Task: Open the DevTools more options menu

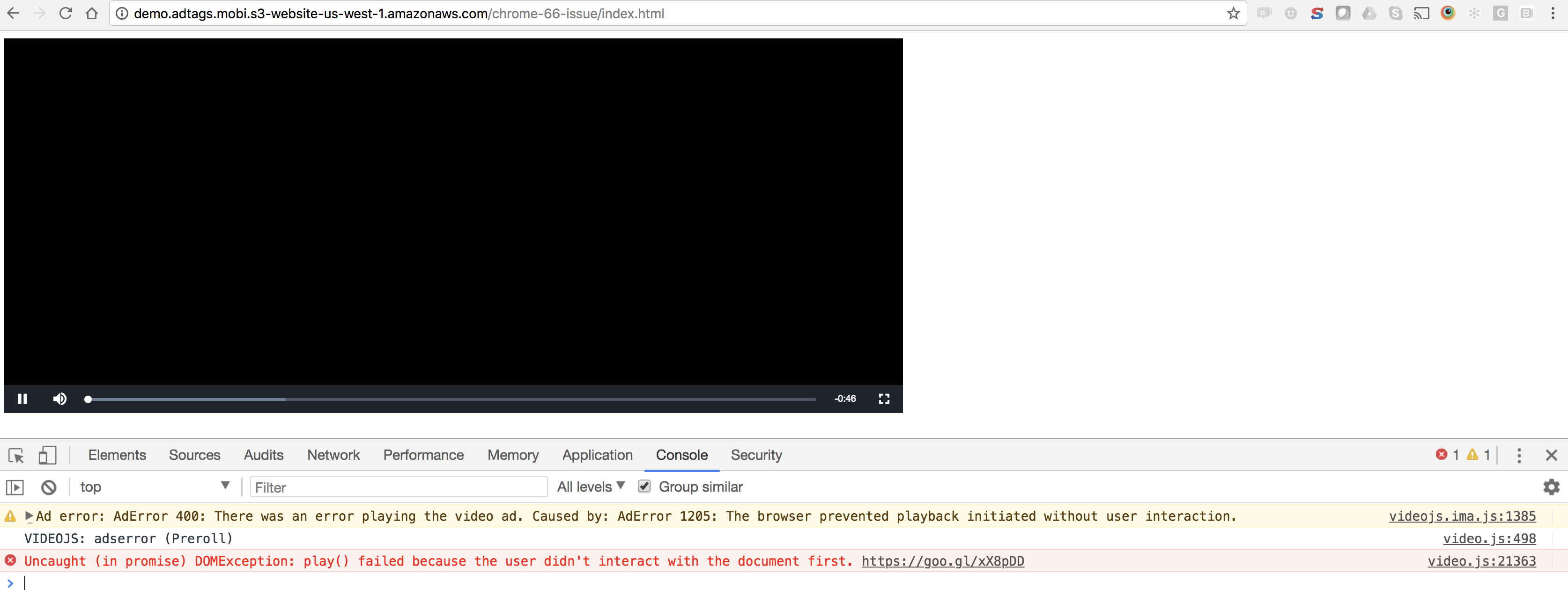Action: (1519, 455)
